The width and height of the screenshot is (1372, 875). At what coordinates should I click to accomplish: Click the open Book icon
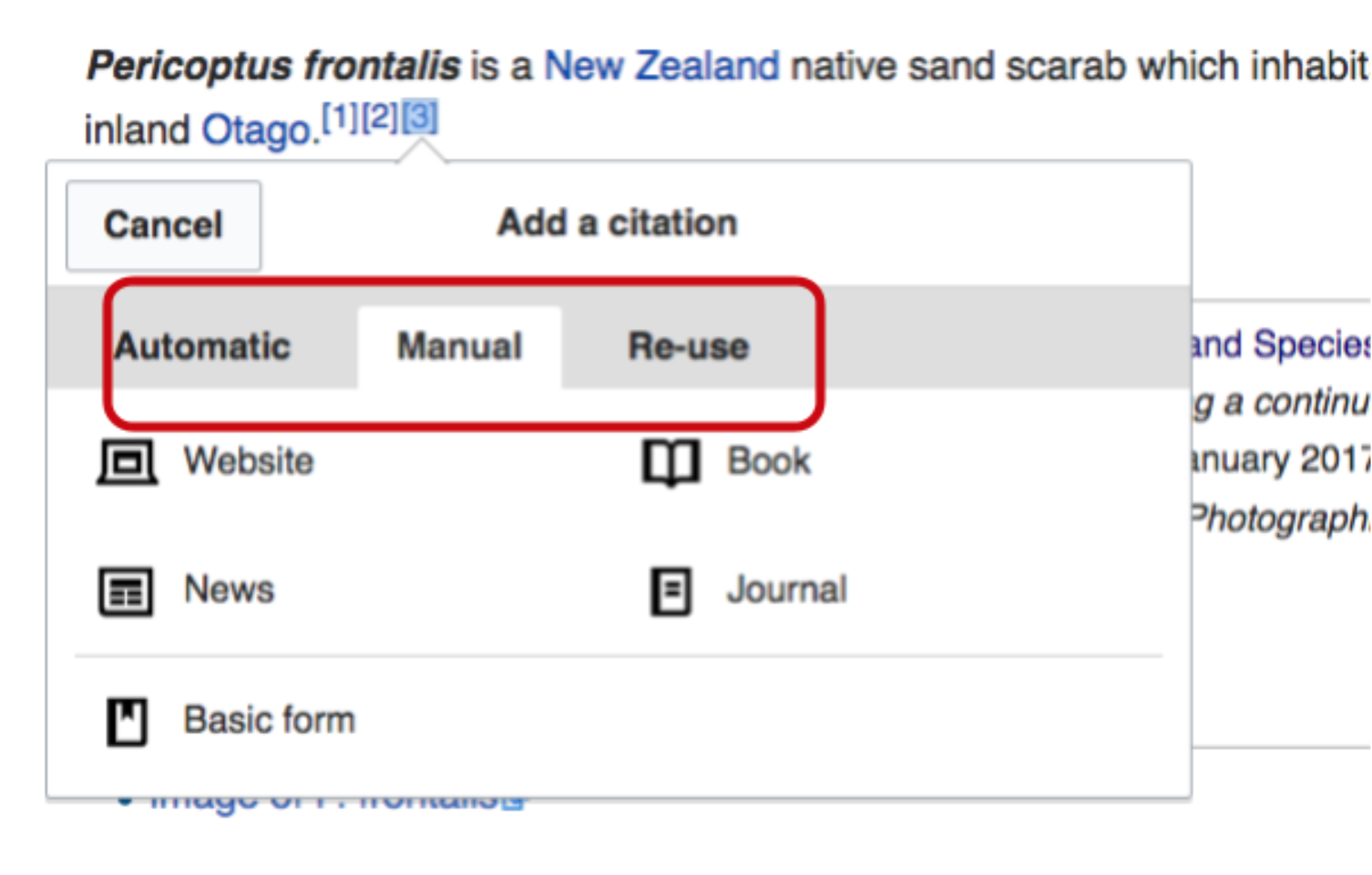pos(671,461)
